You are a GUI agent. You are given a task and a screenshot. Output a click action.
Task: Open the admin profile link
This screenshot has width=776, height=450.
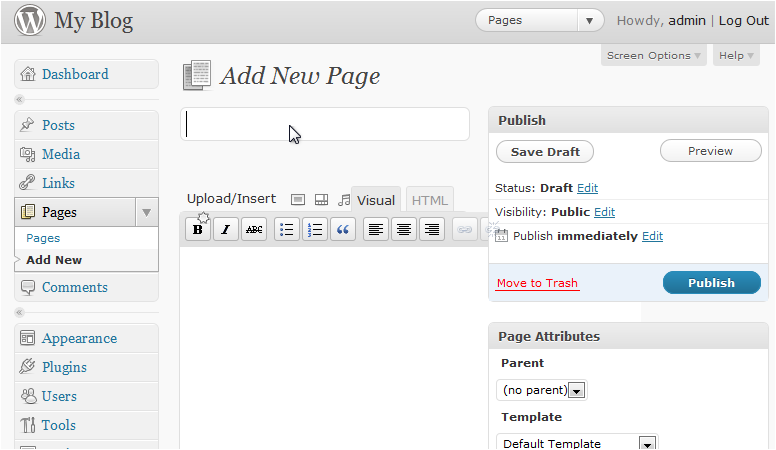[687, 21]
